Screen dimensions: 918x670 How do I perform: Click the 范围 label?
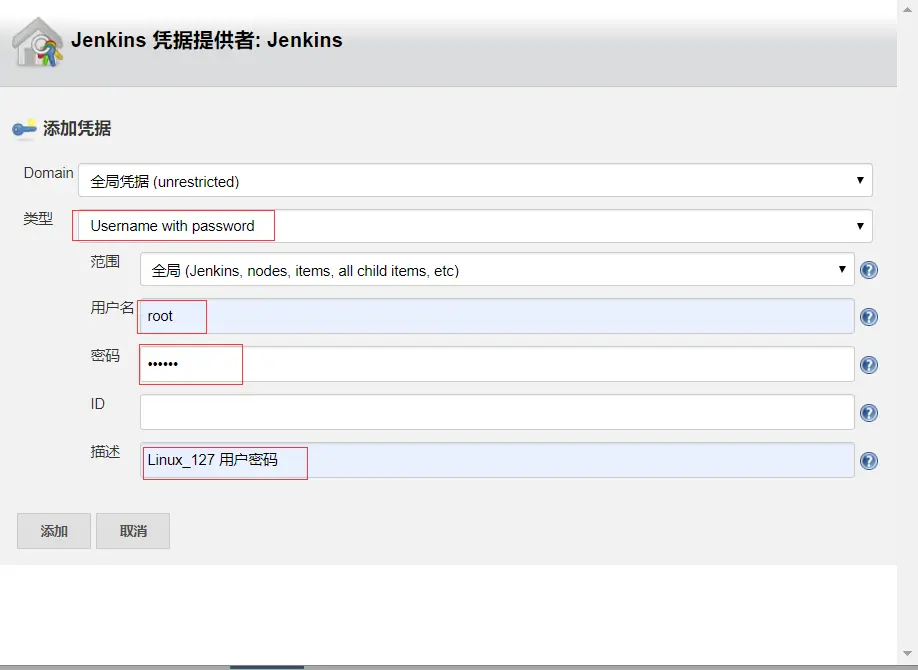pos(105,261)
